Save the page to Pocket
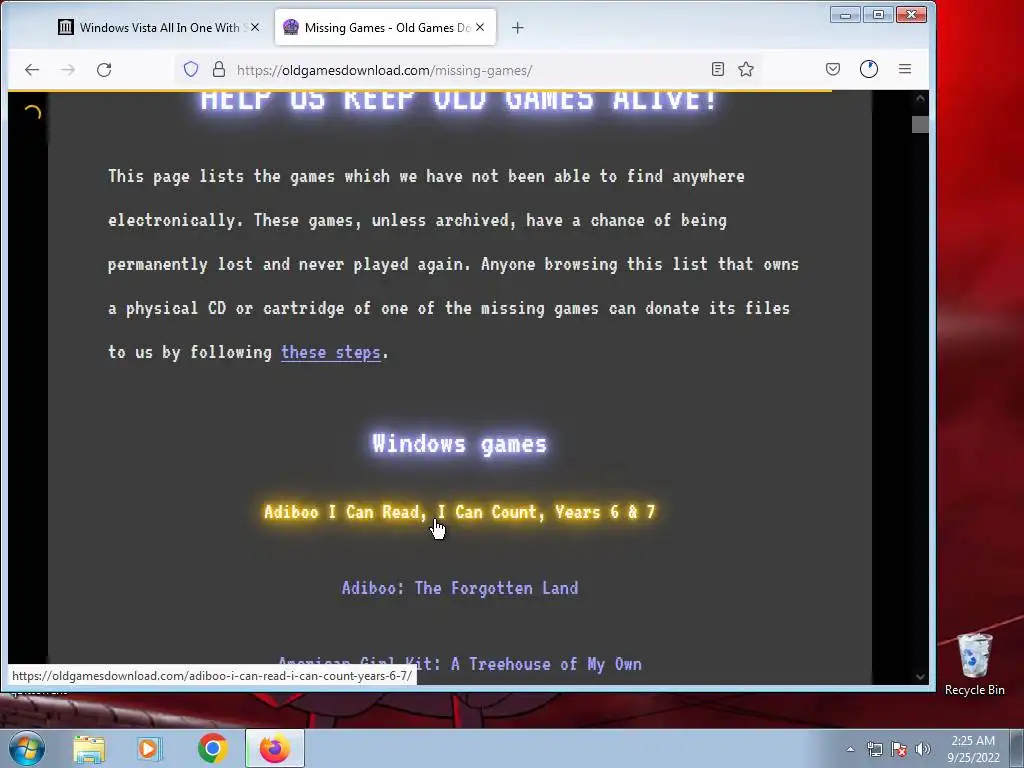Viewport: 1024px width, 768px height. [x=833, y=69]
